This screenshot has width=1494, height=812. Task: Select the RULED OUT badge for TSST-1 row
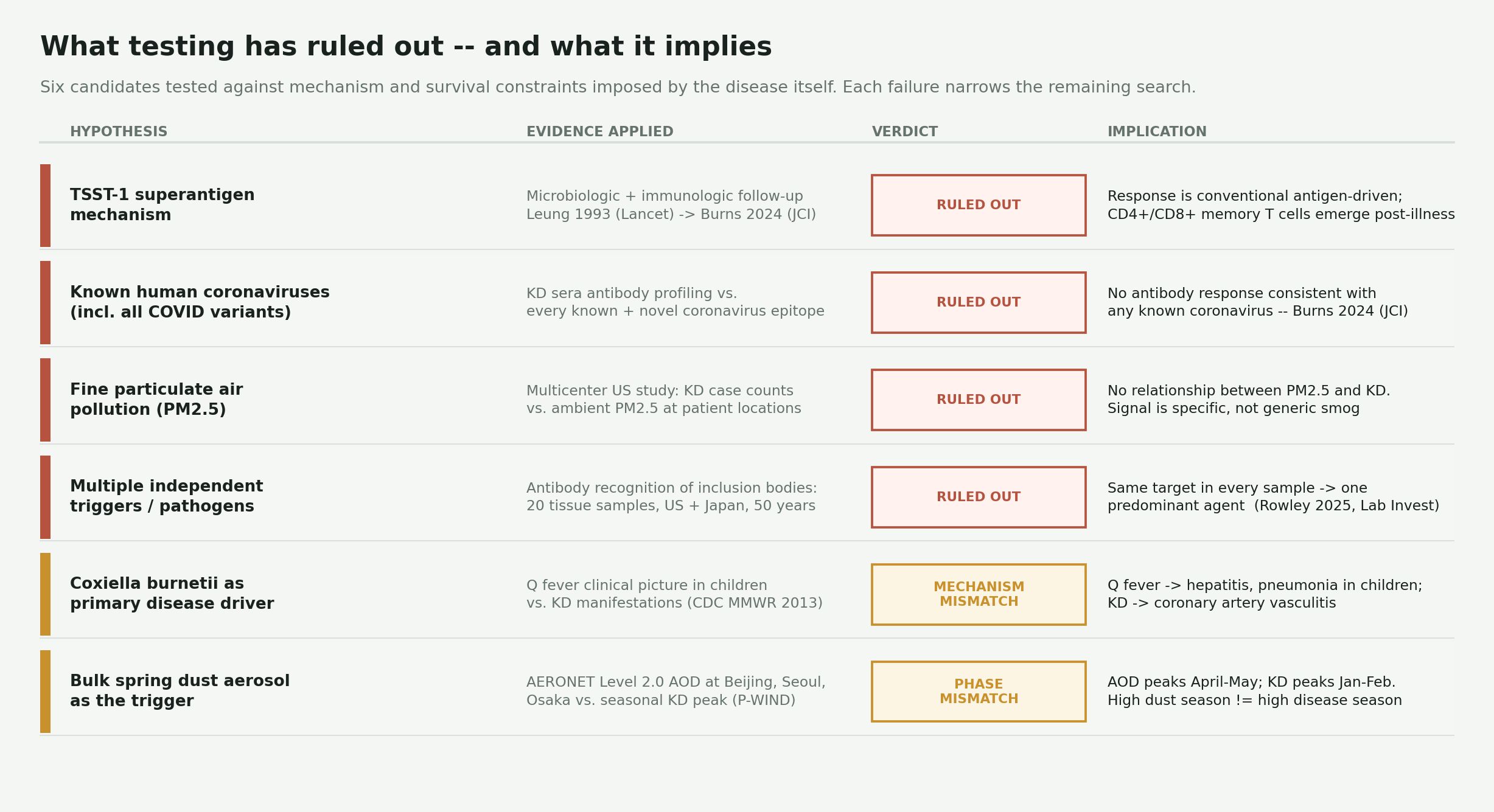point(978,205)
